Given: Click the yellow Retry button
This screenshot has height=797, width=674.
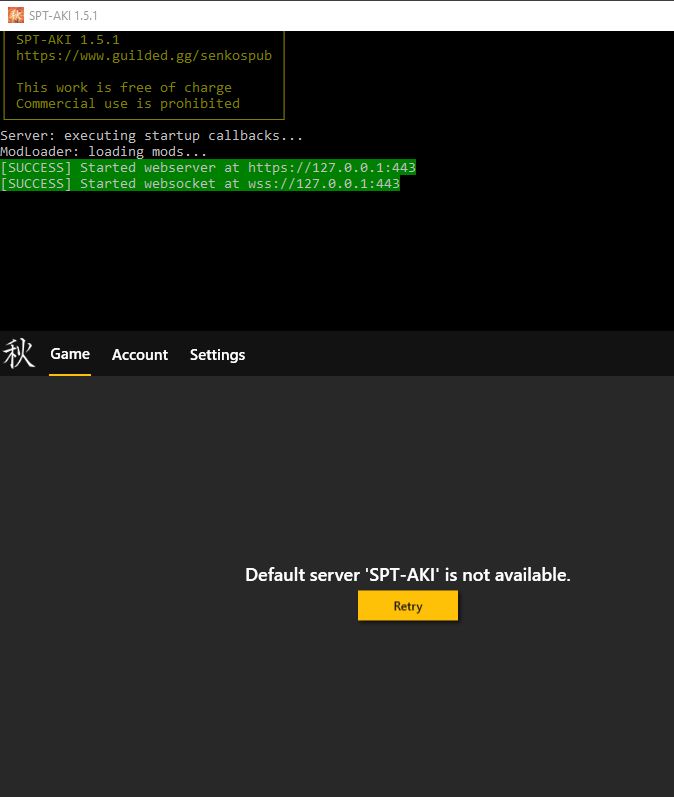Looking at the screenshot, I should click(x=408, y=605).
